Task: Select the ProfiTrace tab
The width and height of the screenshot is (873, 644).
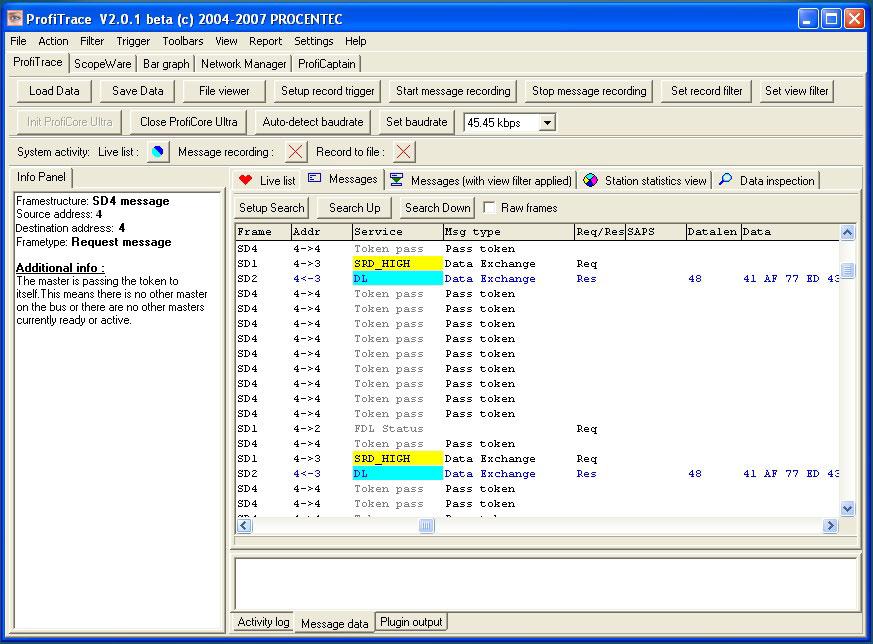Action: click(38, 62)
